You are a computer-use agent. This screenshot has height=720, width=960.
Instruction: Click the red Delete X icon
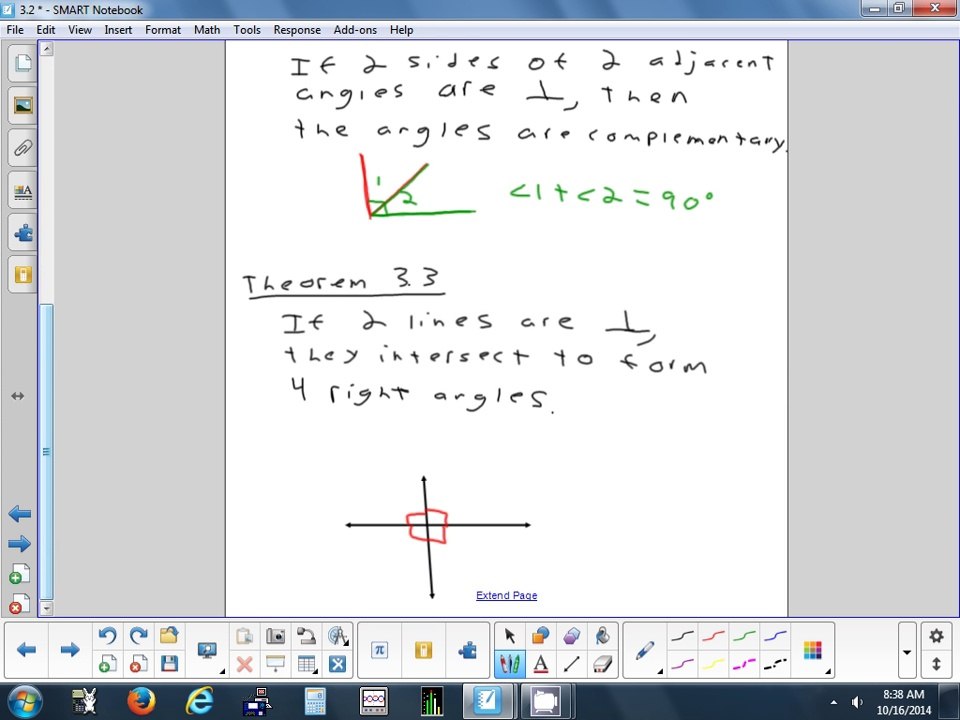tap(244, 664)
